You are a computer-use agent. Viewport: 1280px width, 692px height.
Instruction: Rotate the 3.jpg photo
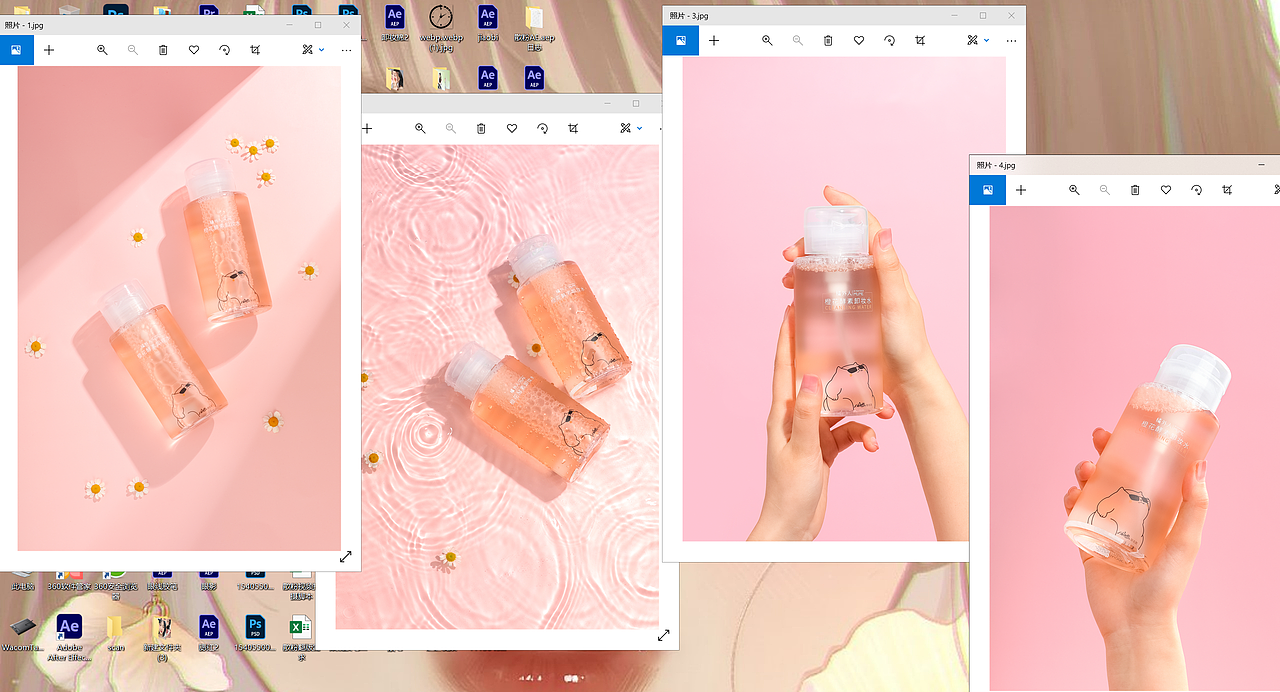pyautogui.click(x=889, y=40)
